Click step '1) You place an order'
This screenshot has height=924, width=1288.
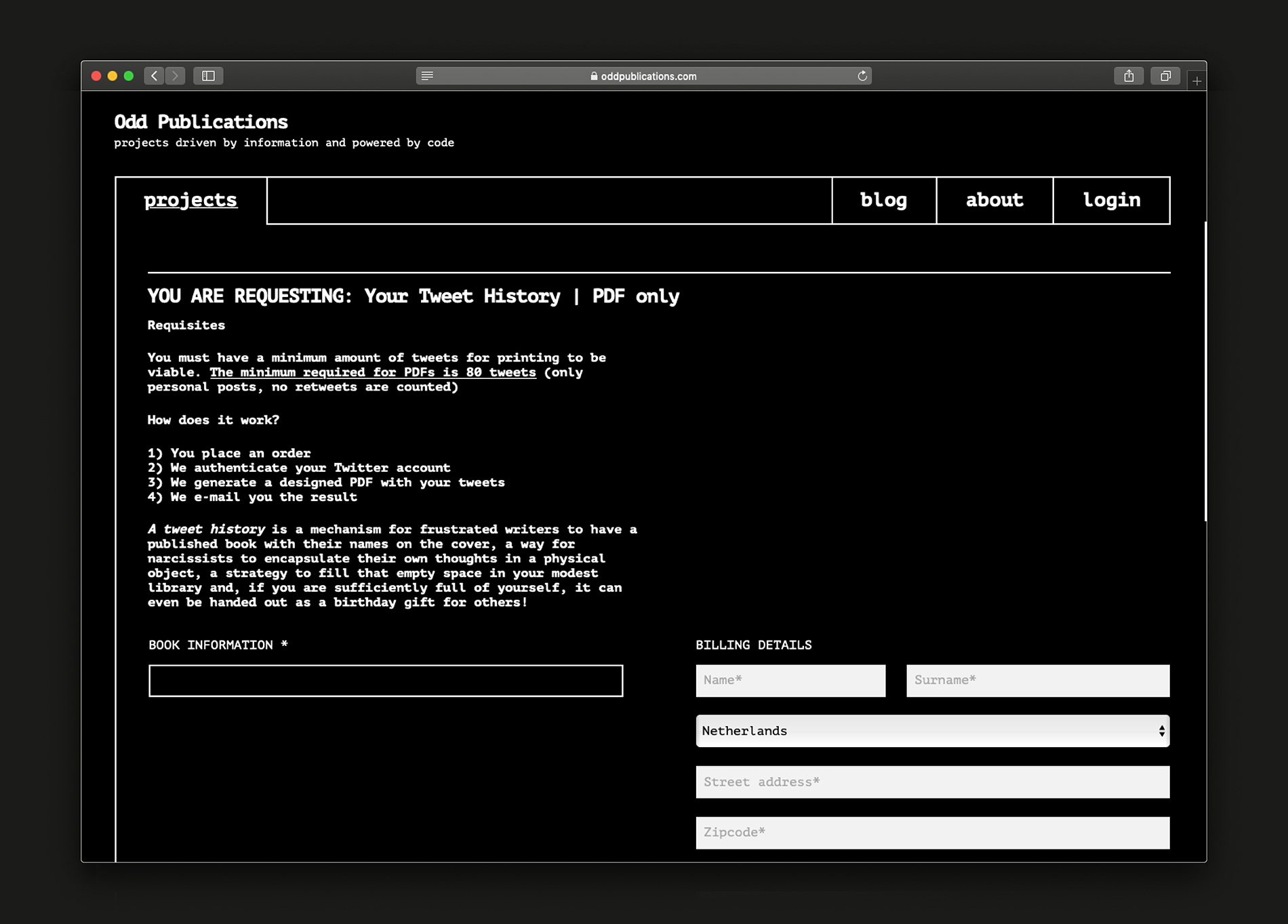[229, 453]
